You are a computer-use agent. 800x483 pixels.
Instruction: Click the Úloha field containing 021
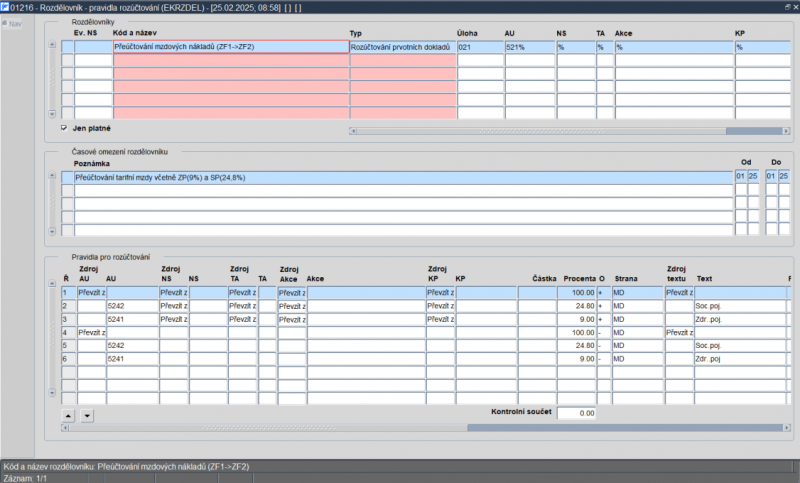(480, 47)
